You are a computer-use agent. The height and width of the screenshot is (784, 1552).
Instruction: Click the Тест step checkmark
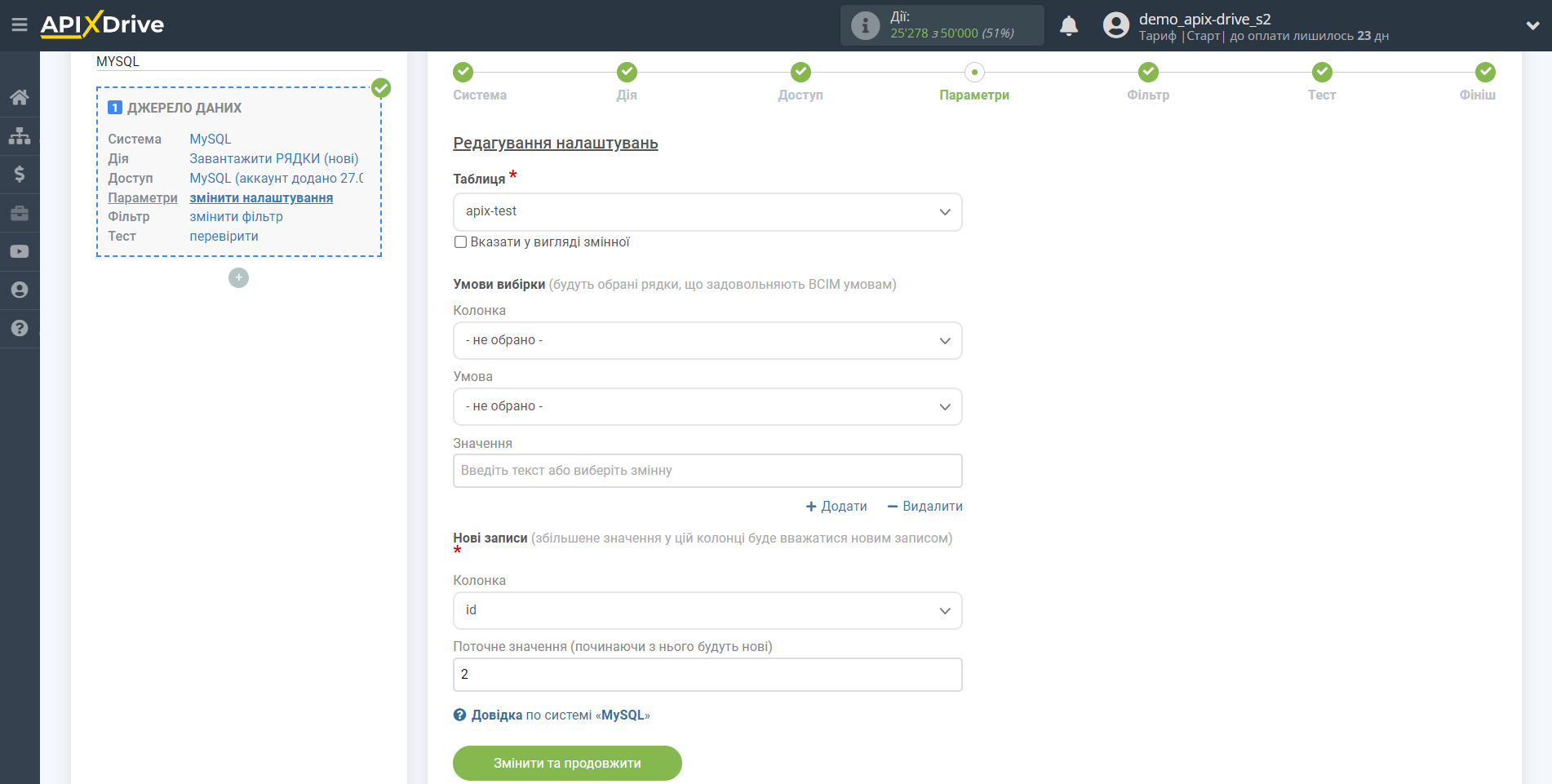(1322, 72)
